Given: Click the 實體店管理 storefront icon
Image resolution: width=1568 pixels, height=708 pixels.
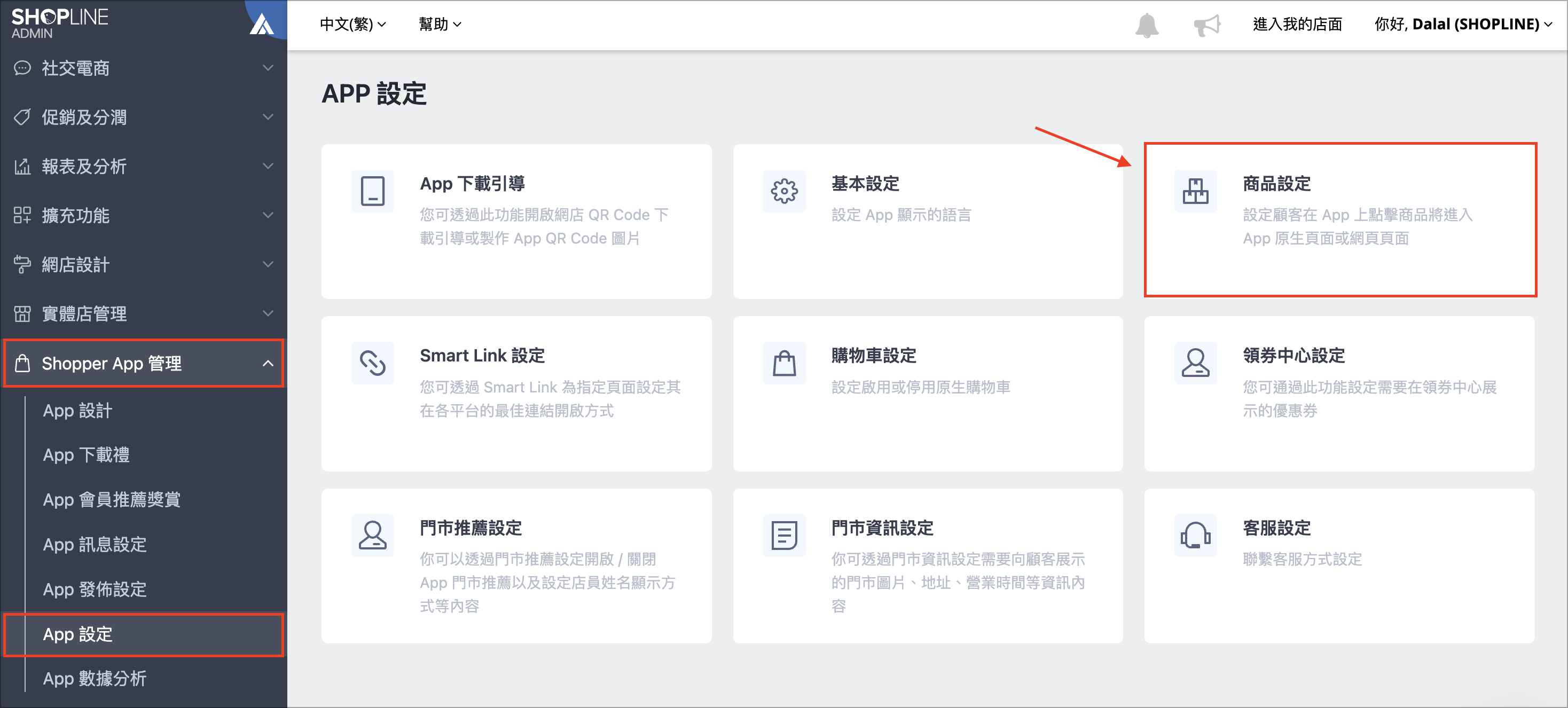Looking at the screenshot, I should (22, 313).
